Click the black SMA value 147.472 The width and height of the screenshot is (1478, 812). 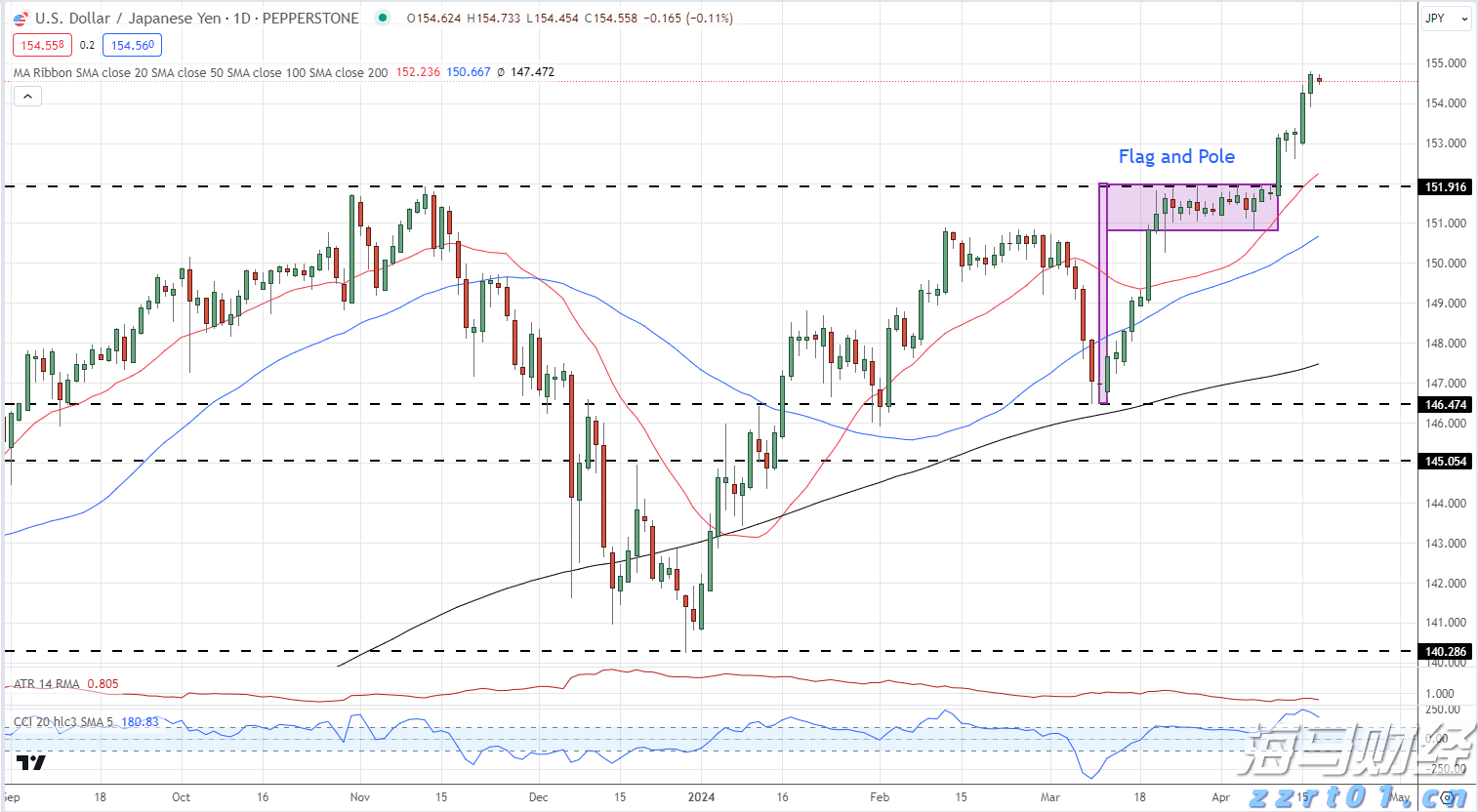tap(532, 72)
